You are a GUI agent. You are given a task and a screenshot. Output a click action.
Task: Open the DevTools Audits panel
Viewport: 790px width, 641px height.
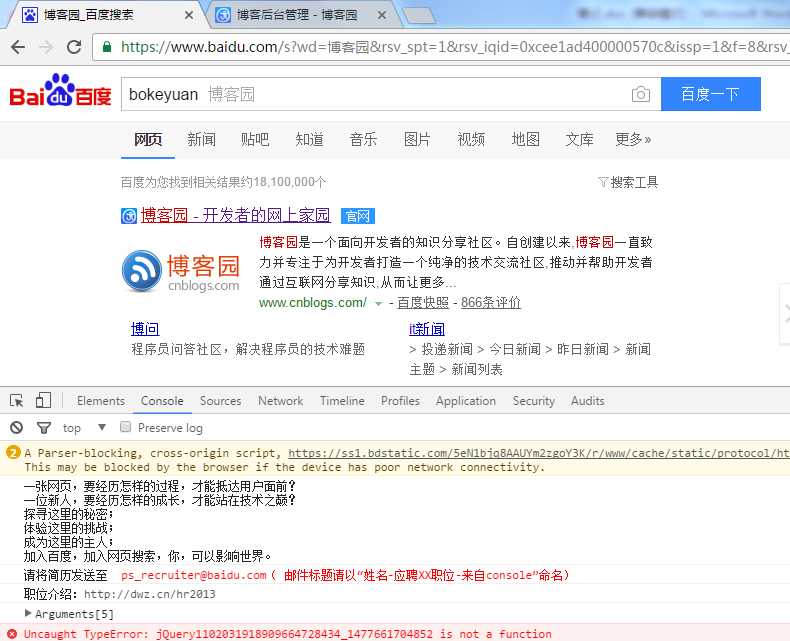coord(587,401)
